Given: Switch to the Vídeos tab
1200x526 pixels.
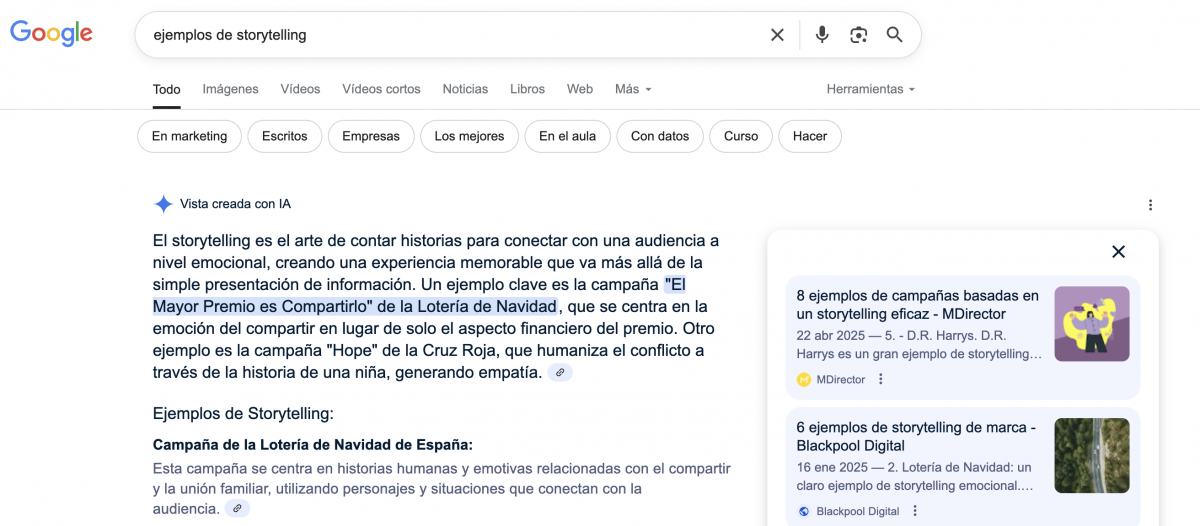Looking at the screenshot, I should [x=300, y=89].
